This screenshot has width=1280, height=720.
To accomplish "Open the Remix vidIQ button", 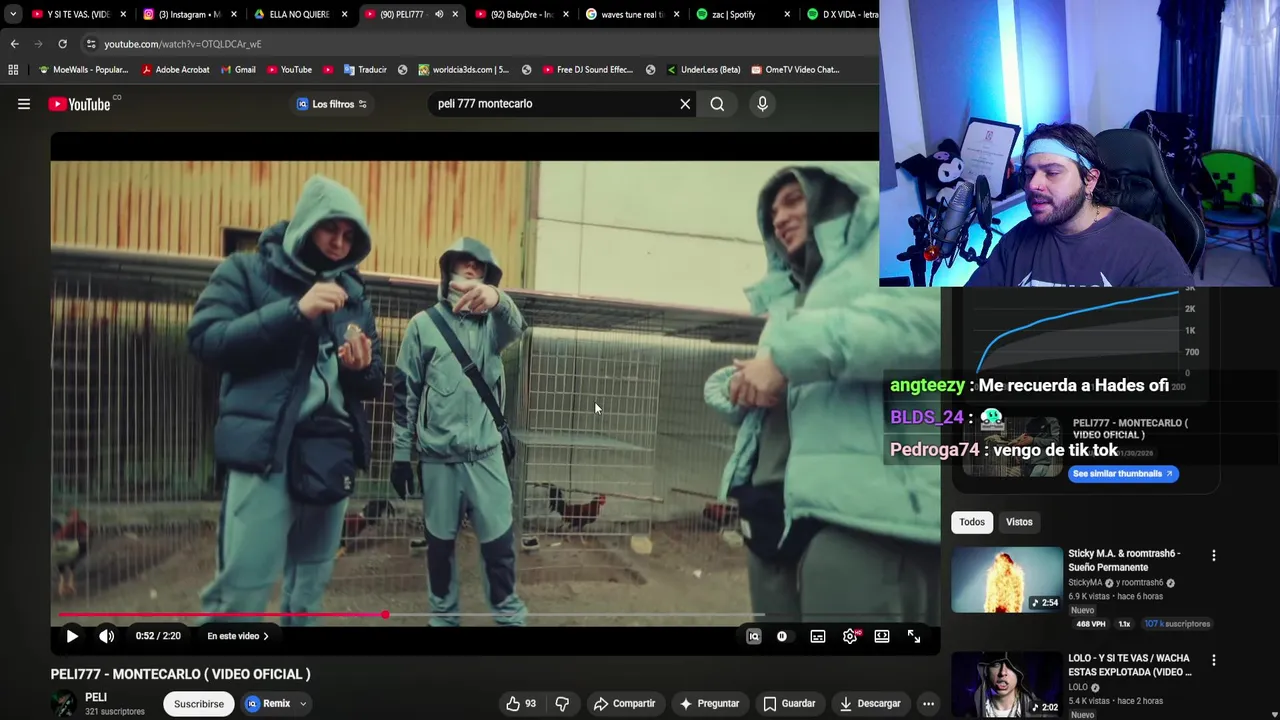I will (x=267, y=704).
